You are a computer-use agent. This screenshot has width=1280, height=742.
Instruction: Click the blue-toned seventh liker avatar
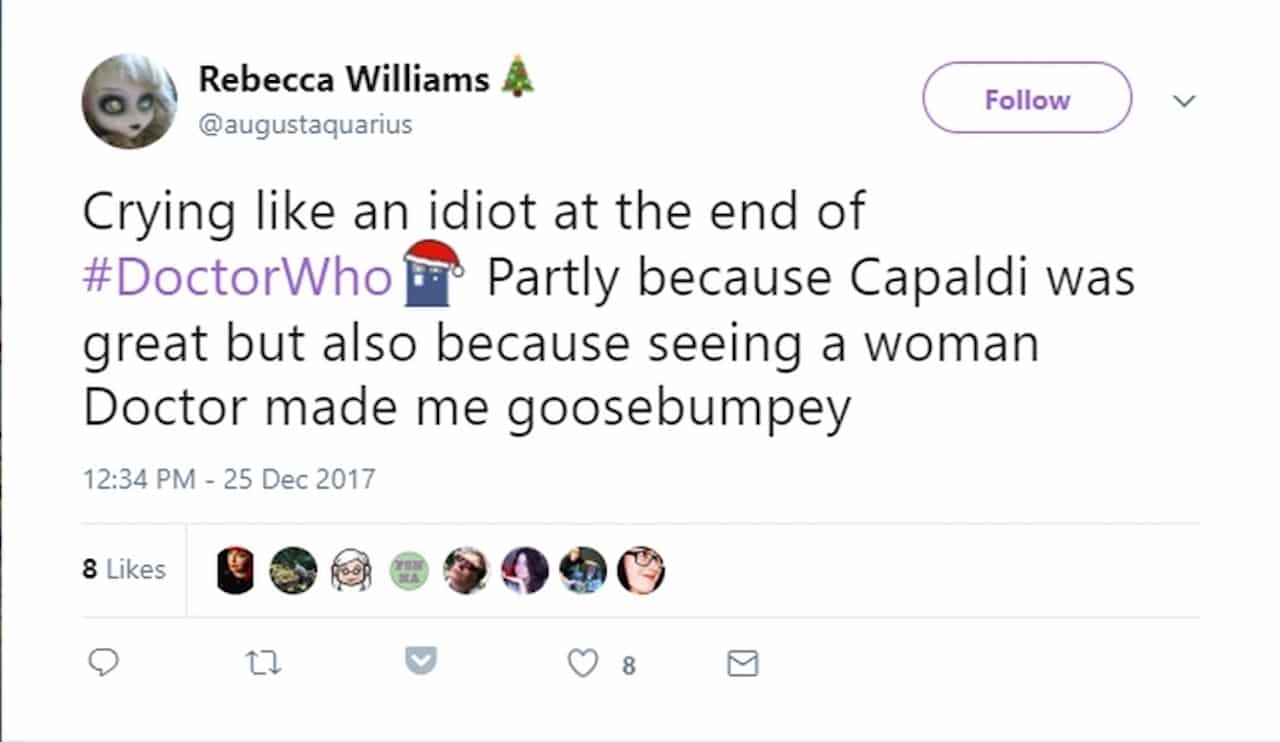point(582,570)
